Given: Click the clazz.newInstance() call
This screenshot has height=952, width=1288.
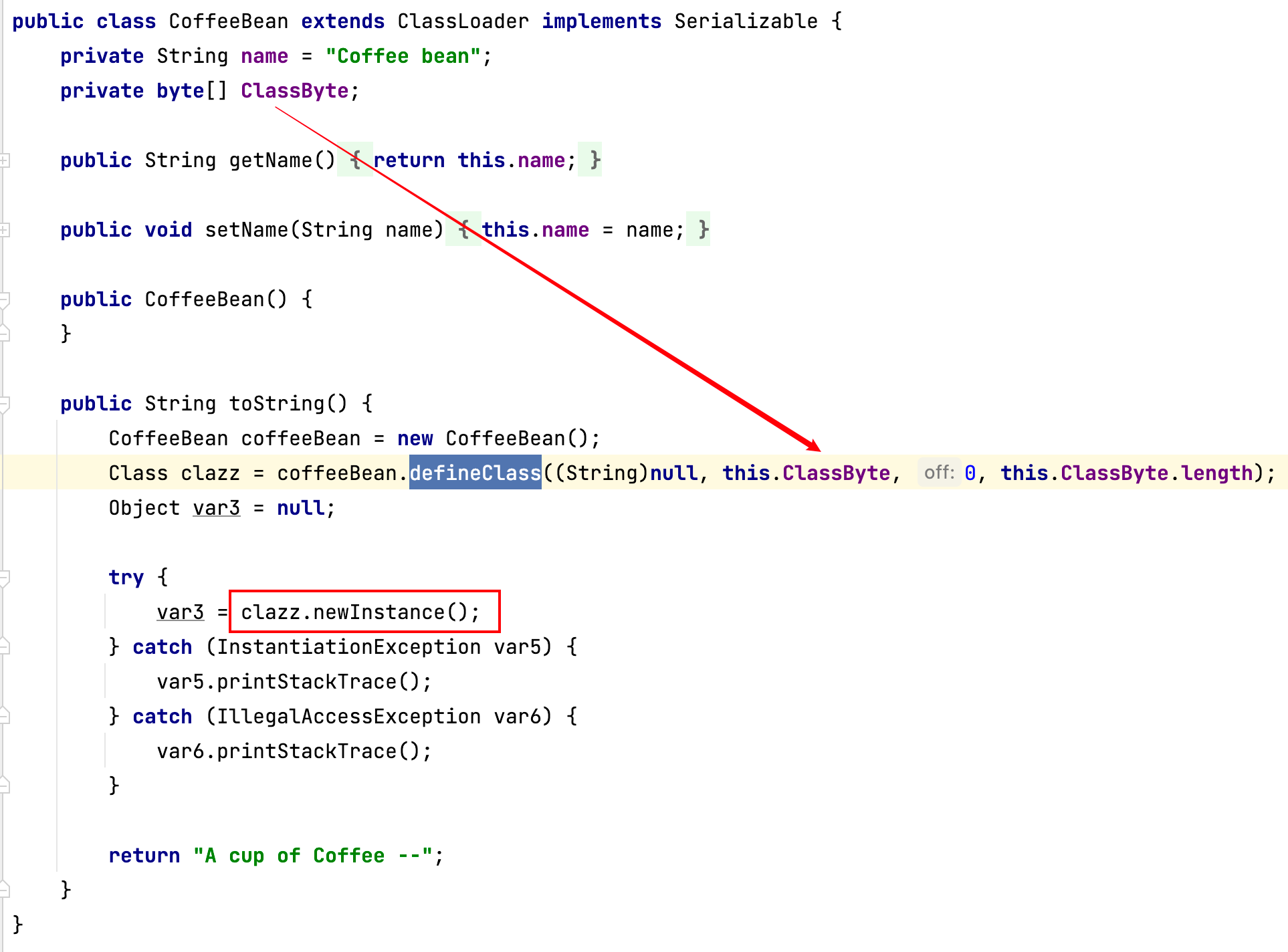Looking at the screenshot, I should point(360,612).
